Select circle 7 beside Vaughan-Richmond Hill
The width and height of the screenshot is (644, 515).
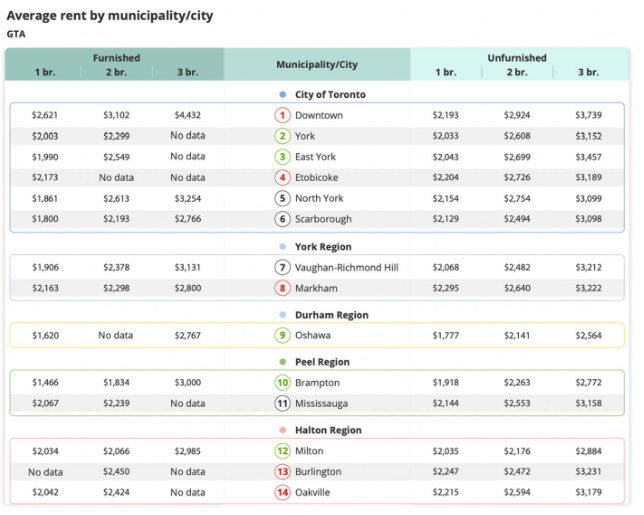[x=283, y=268]
